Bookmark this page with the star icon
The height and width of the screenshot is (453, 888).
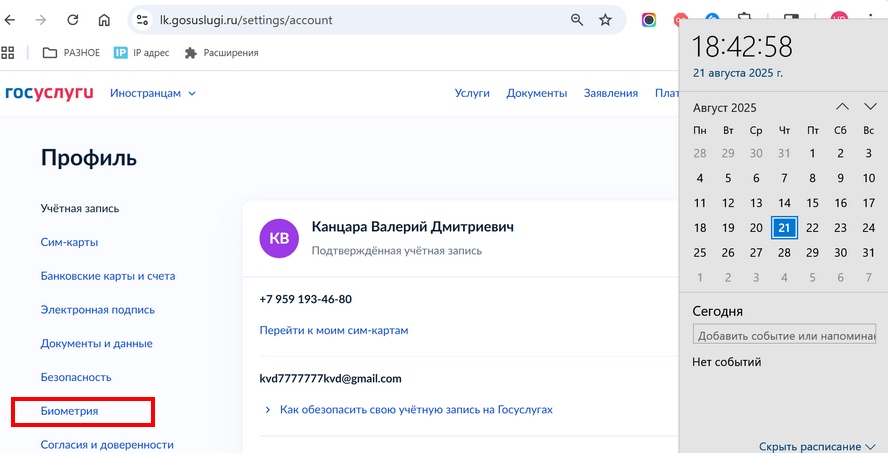click(605, 20)
